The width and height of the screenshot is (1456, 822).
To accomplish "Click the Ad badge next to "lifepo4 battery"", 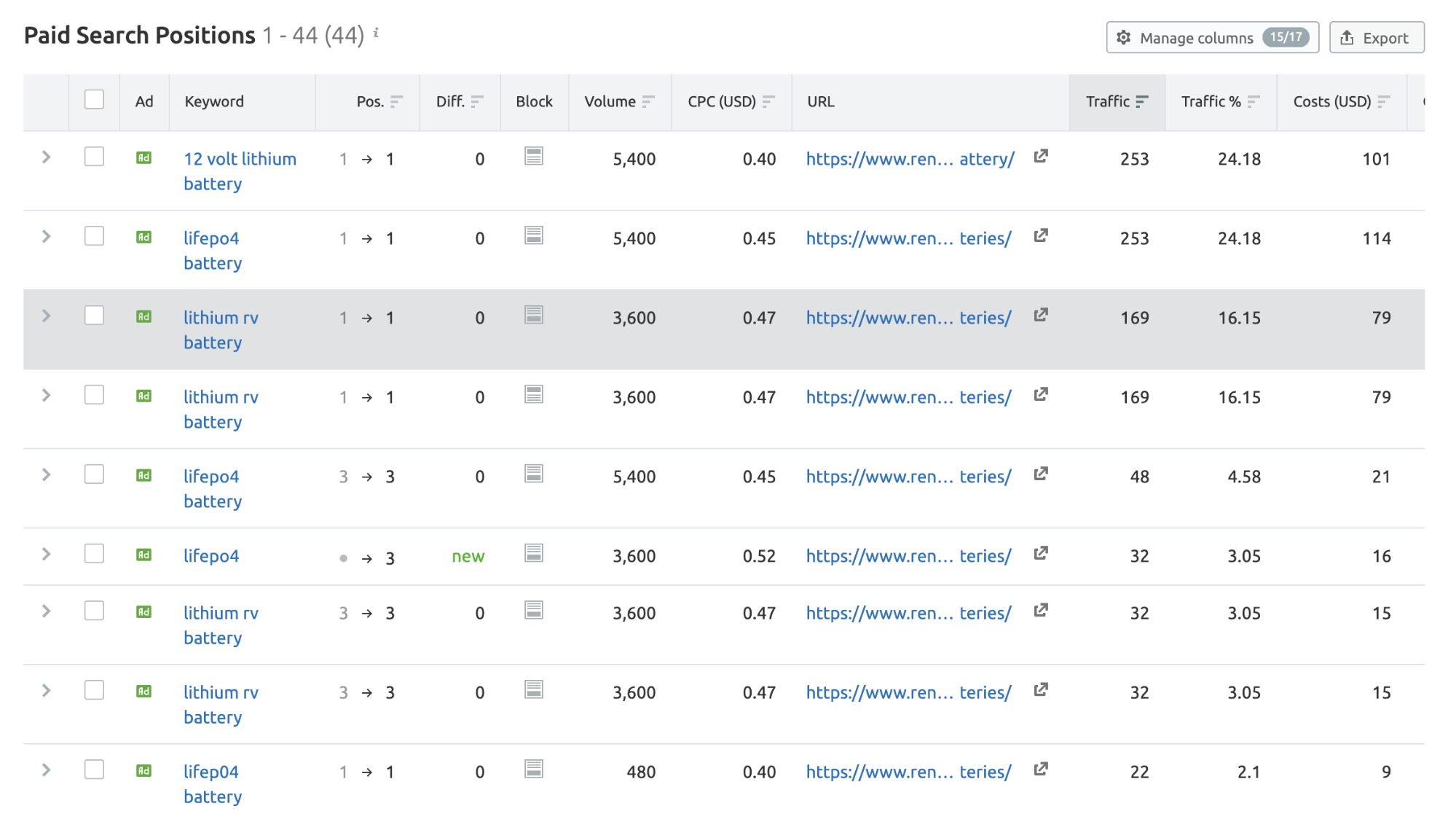I will click(143, 237).
